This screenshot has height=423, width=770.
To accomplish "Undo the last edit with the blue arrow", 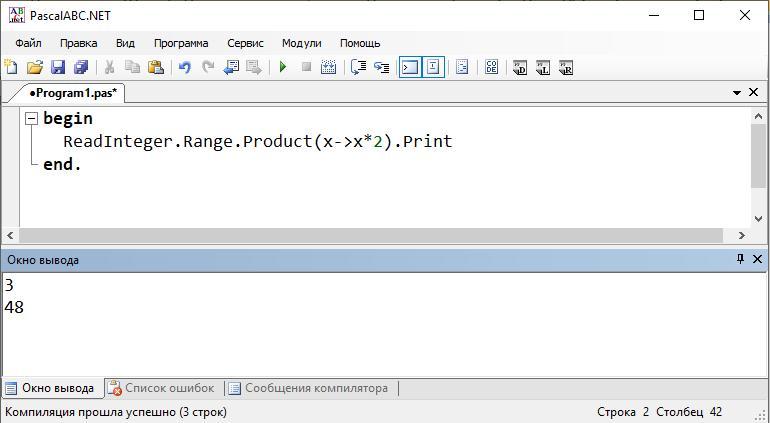I will (x=185, y=67).
